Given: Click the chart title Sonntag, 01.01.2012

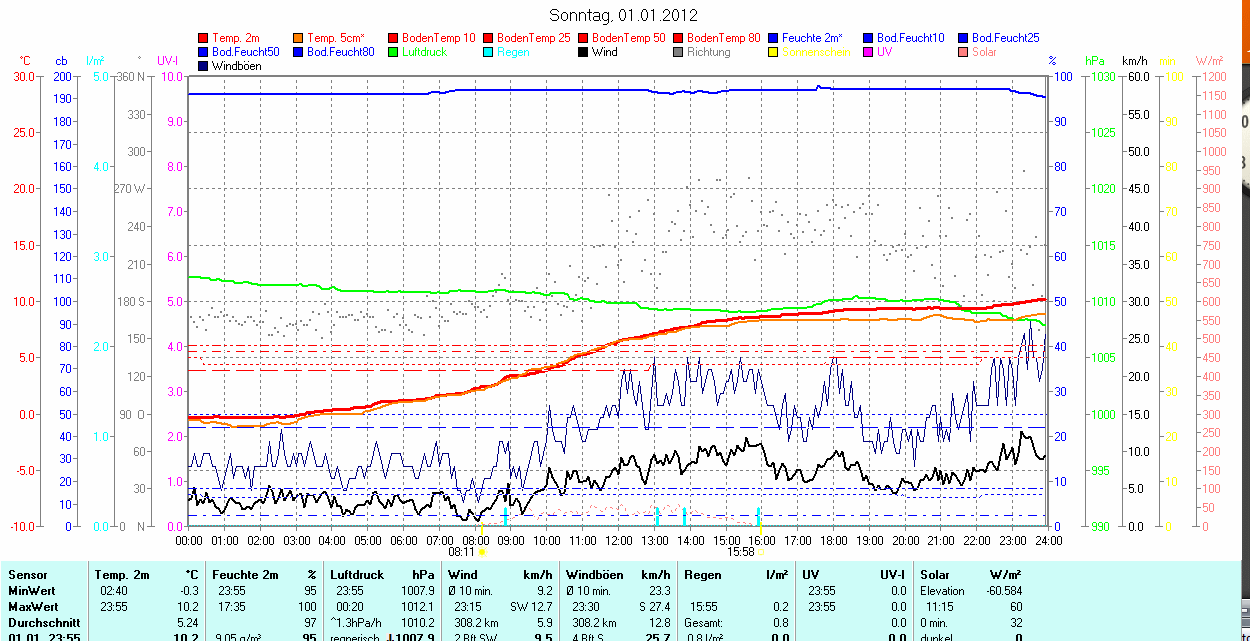Looking at the screenshot, I should [x=624, y=15].
